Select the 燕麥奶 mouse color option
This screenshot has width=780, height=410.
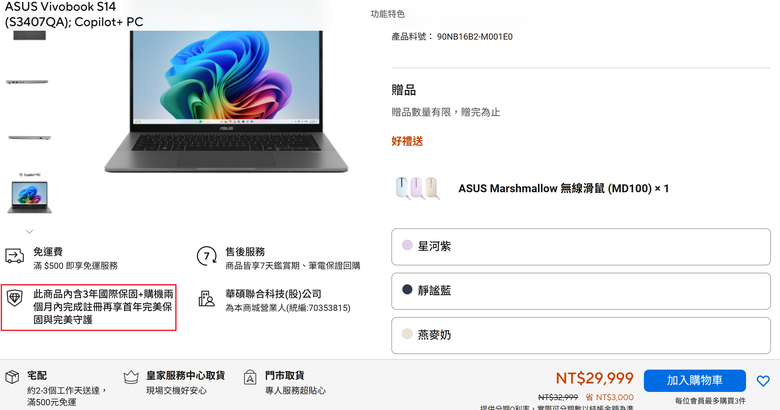point(581,335)
